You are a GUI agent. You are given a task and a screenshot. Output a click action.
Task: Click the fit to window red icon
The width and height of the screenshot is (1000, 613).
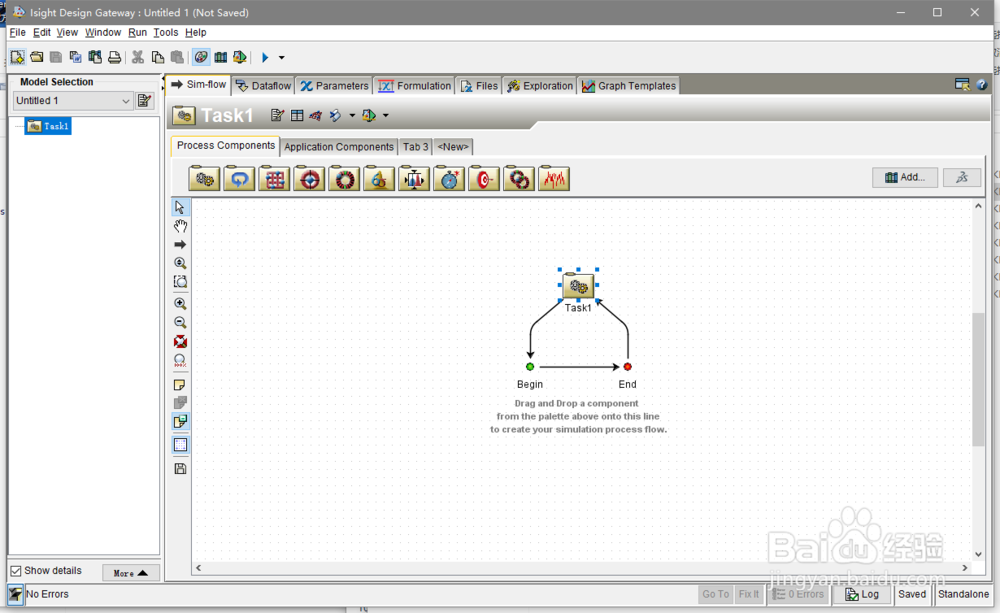click(180, 341)
